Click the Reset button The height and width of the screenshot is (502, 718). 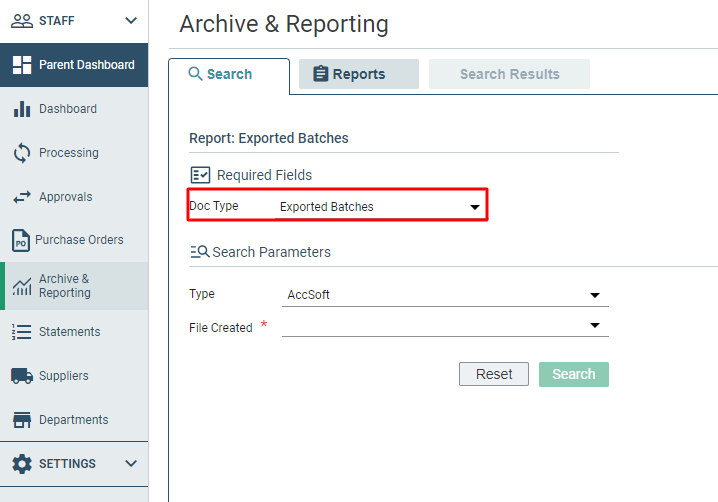click(494, 374)
